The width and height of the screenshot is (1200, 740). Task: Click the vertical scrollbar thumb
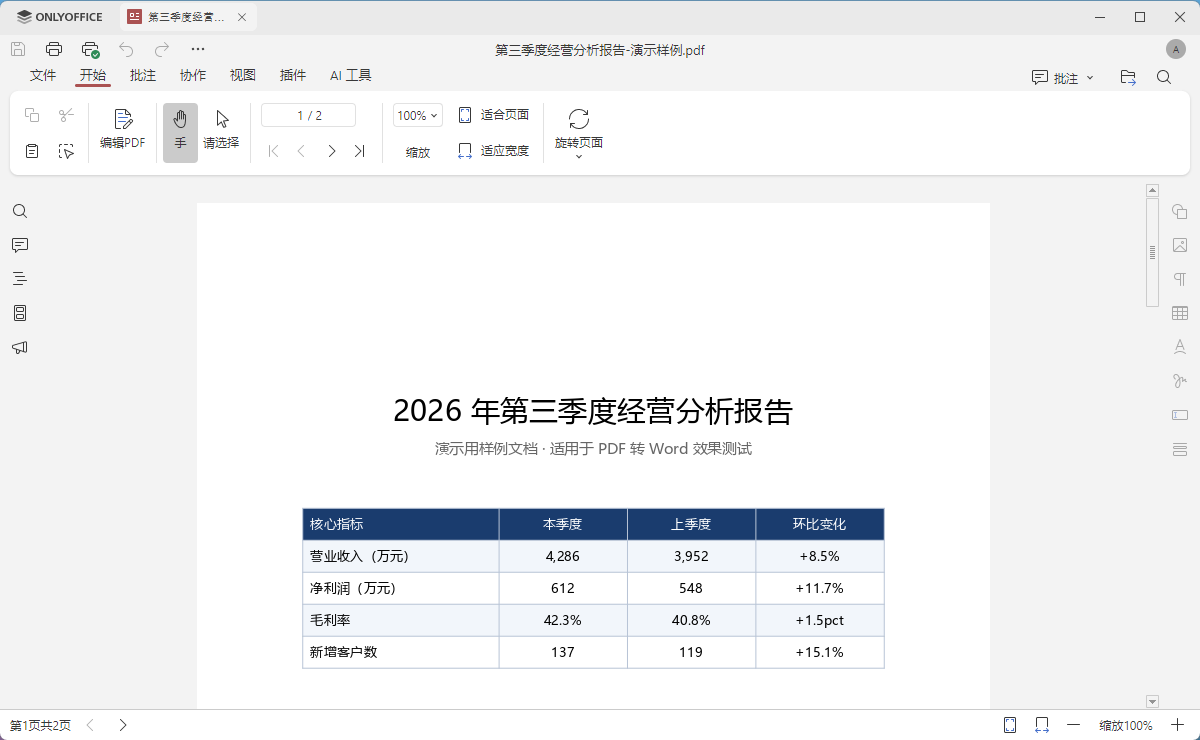[1152, 251]
